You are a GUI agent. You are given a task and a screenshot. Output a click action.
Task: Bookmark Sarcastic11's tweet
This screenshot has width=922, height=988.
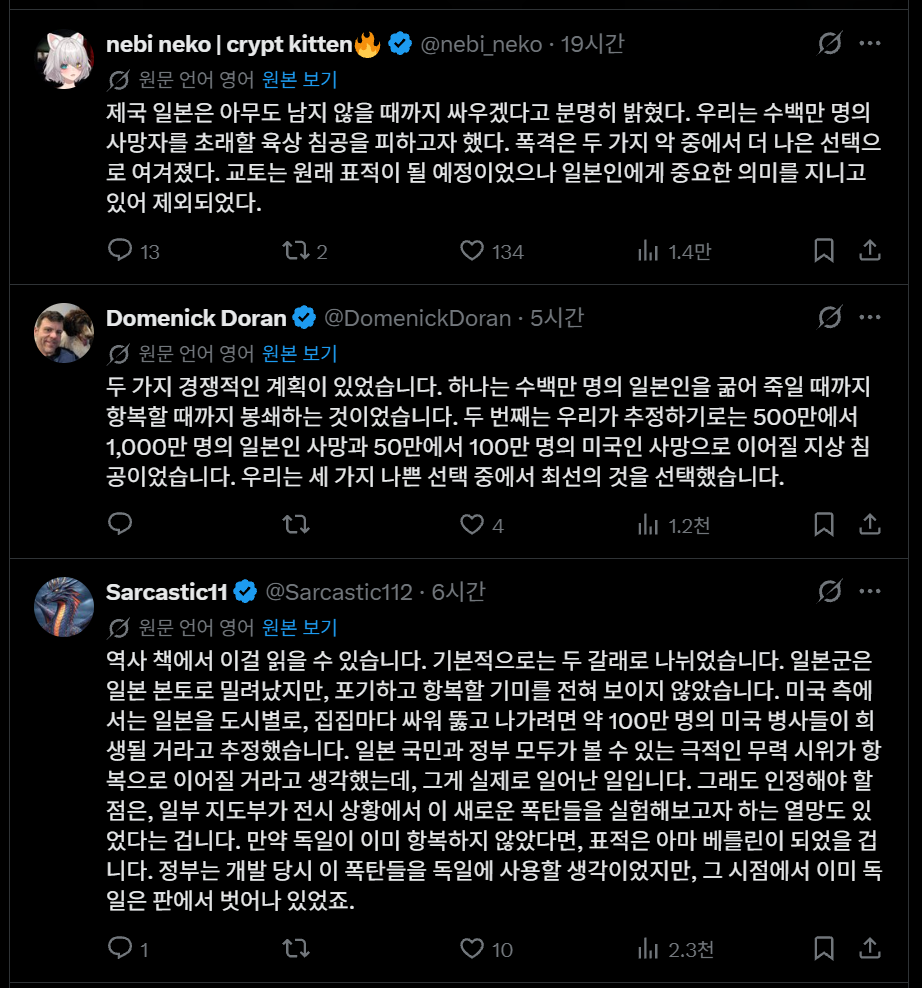coord(824,948)
